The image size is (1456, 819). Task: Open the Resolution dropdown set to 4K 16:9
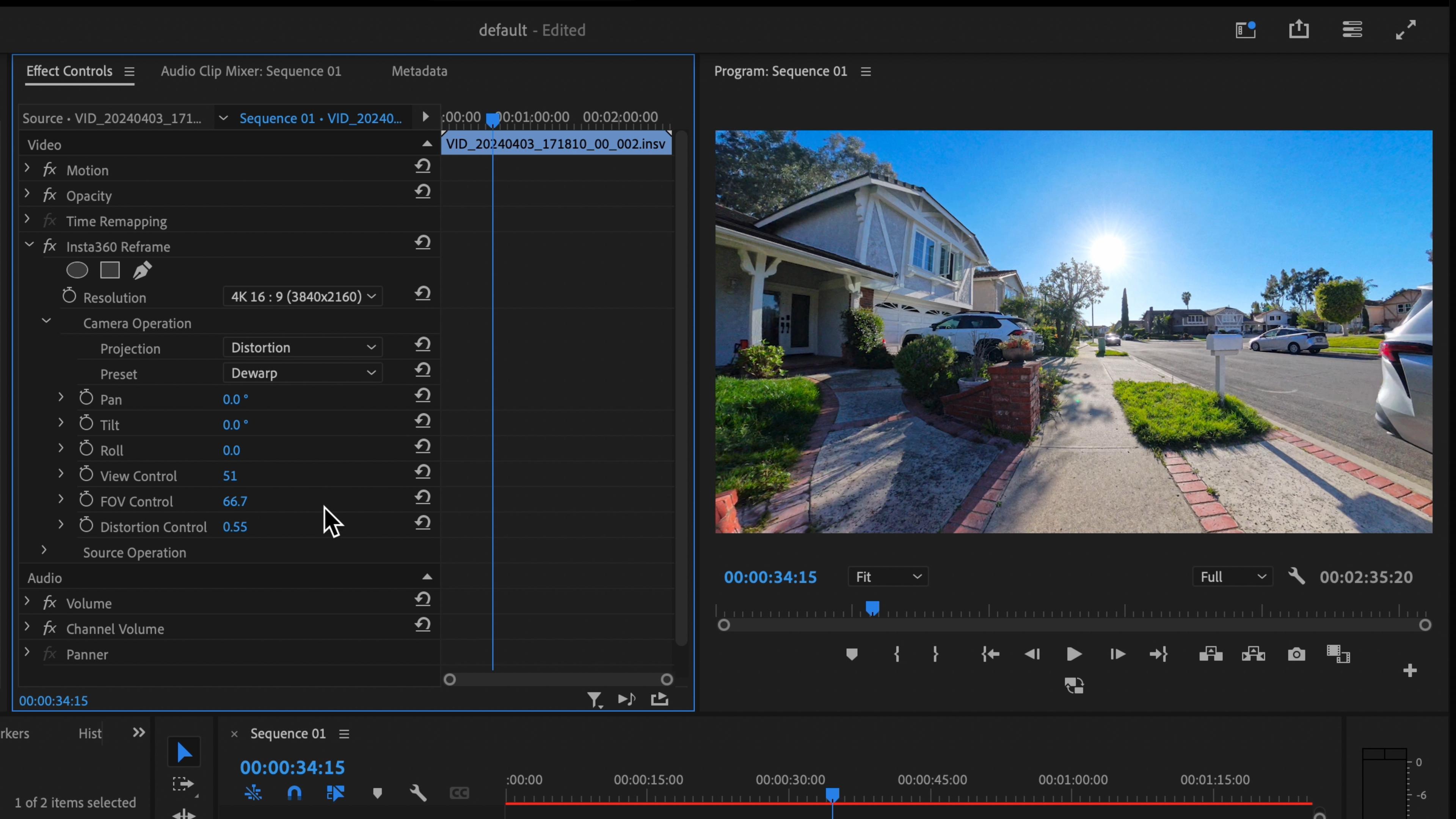303,296
